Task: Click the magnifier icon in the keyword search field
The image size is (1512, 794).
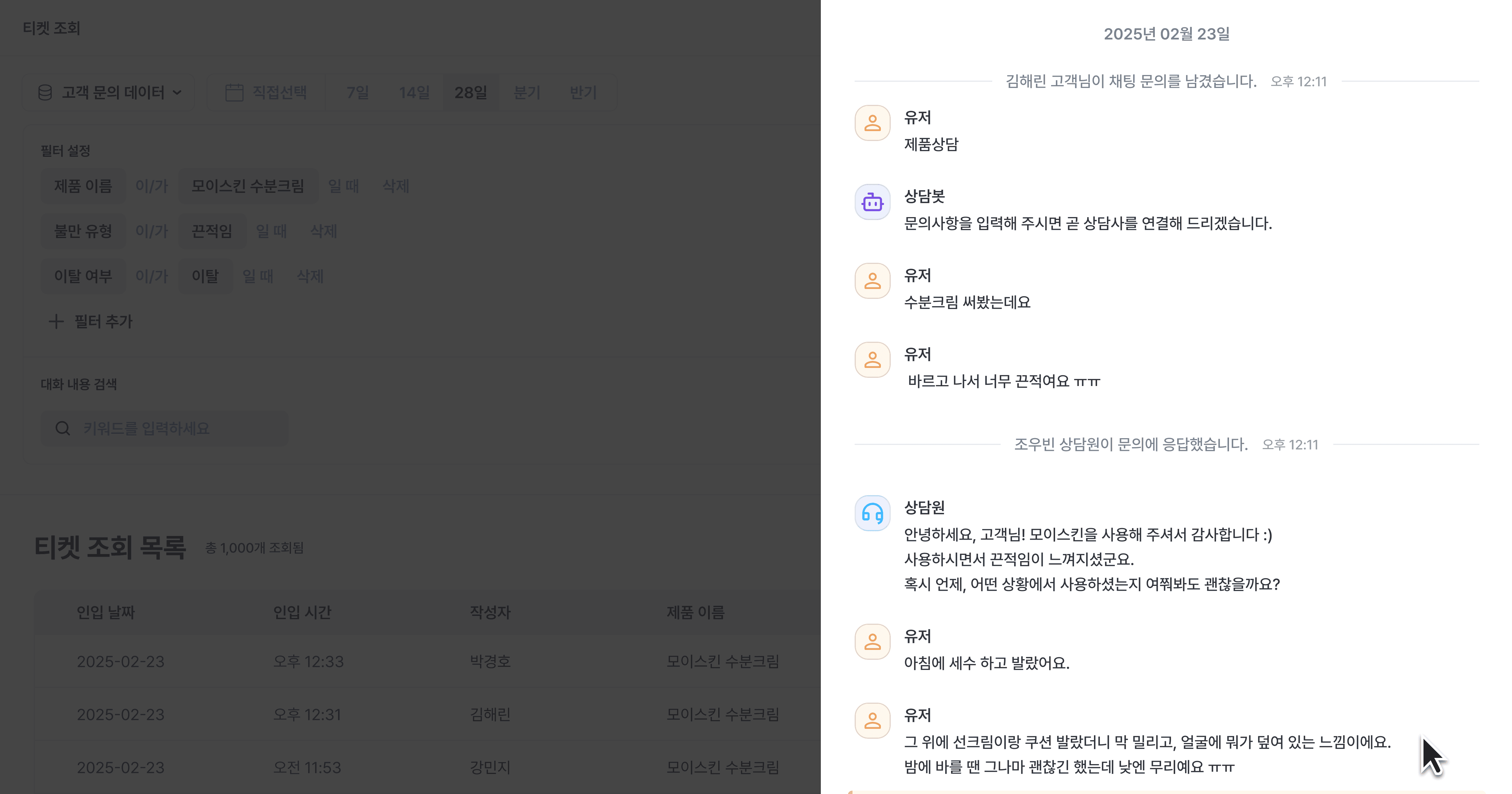Action: click(63, 428)
